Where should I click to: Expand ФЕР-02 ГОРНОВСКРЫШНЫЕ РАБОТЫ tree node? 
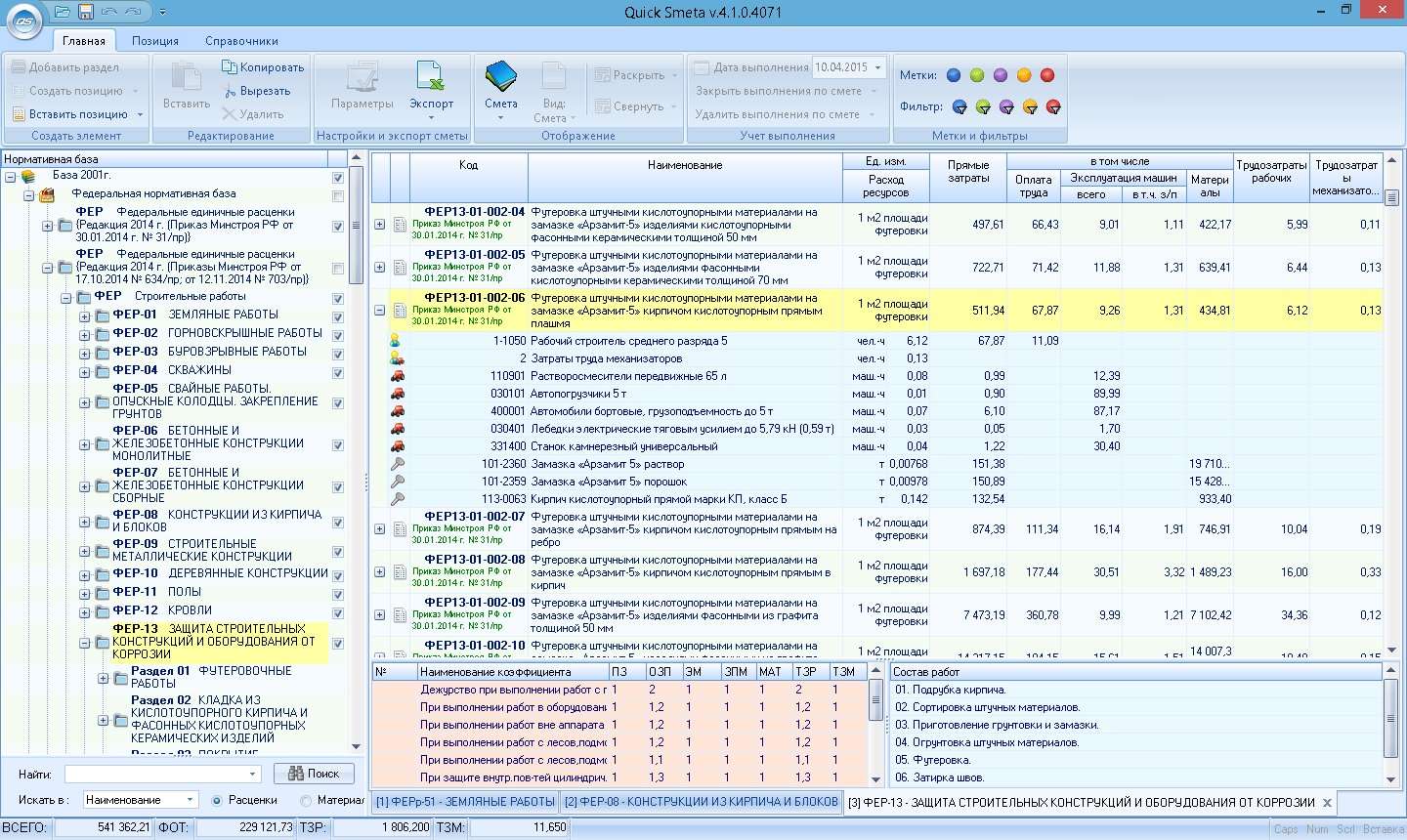[84, 335]
